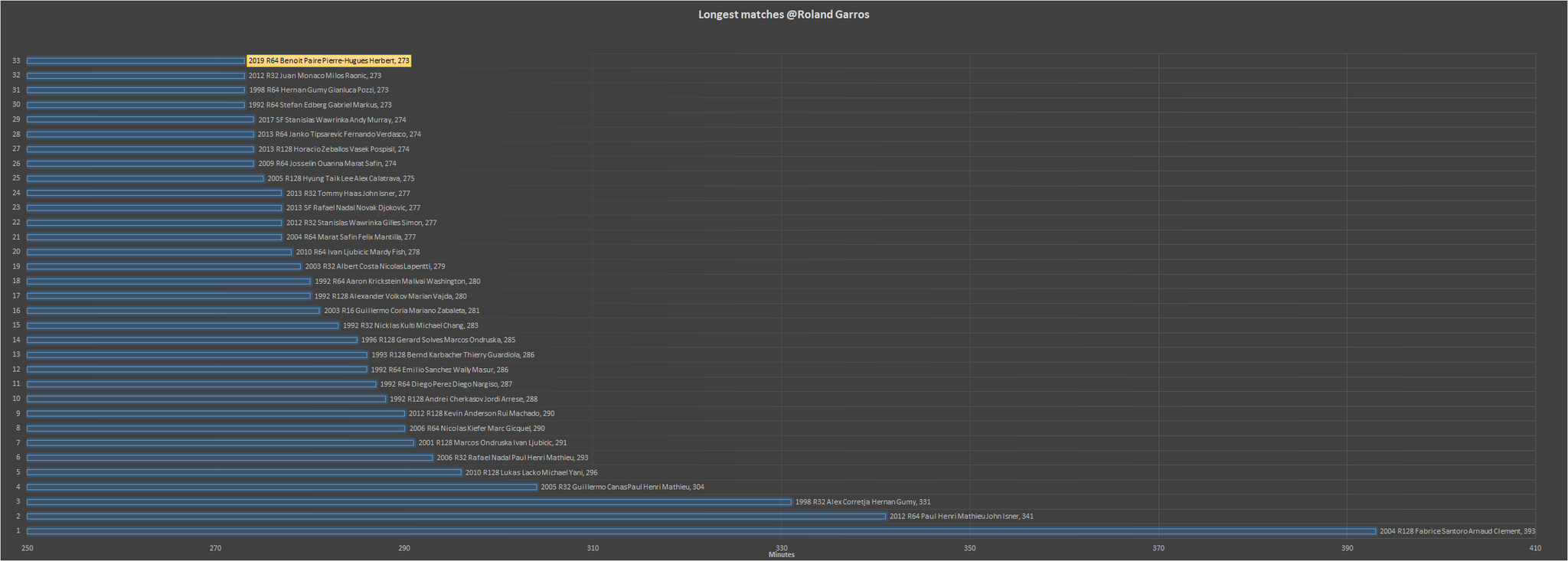Select the label '2003 R16 Guillermo Coria Mariano Zabaleta, 281'

402,311
